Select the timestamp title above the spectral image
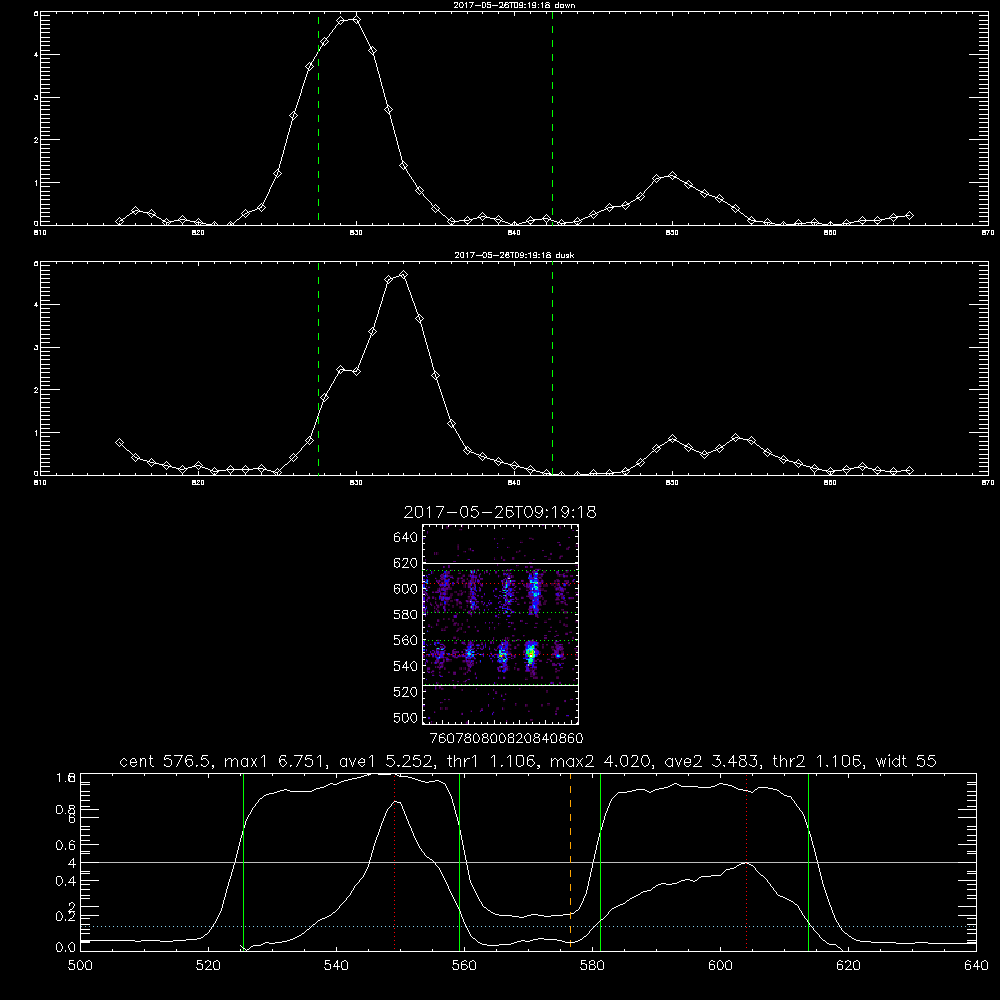The image size is (1000, 1000). [x=500, y=512]
